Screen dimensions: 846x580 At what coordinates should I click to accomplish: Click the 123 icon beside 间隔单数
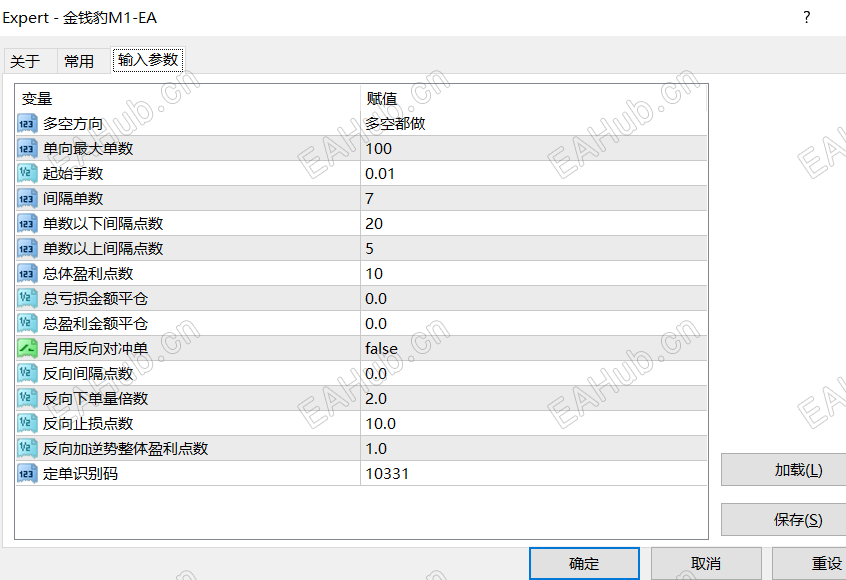point(26,199)
